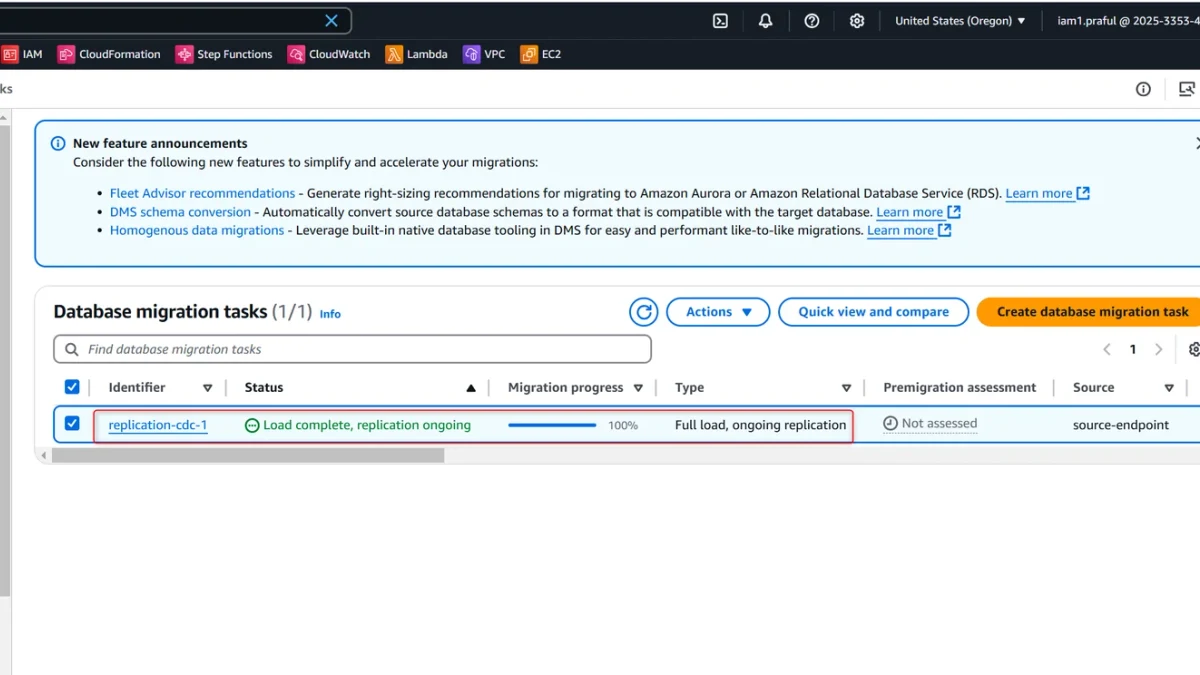1200x675 pixels.
Task: Open the VPC service shortcut
Action: click(484, 54)
